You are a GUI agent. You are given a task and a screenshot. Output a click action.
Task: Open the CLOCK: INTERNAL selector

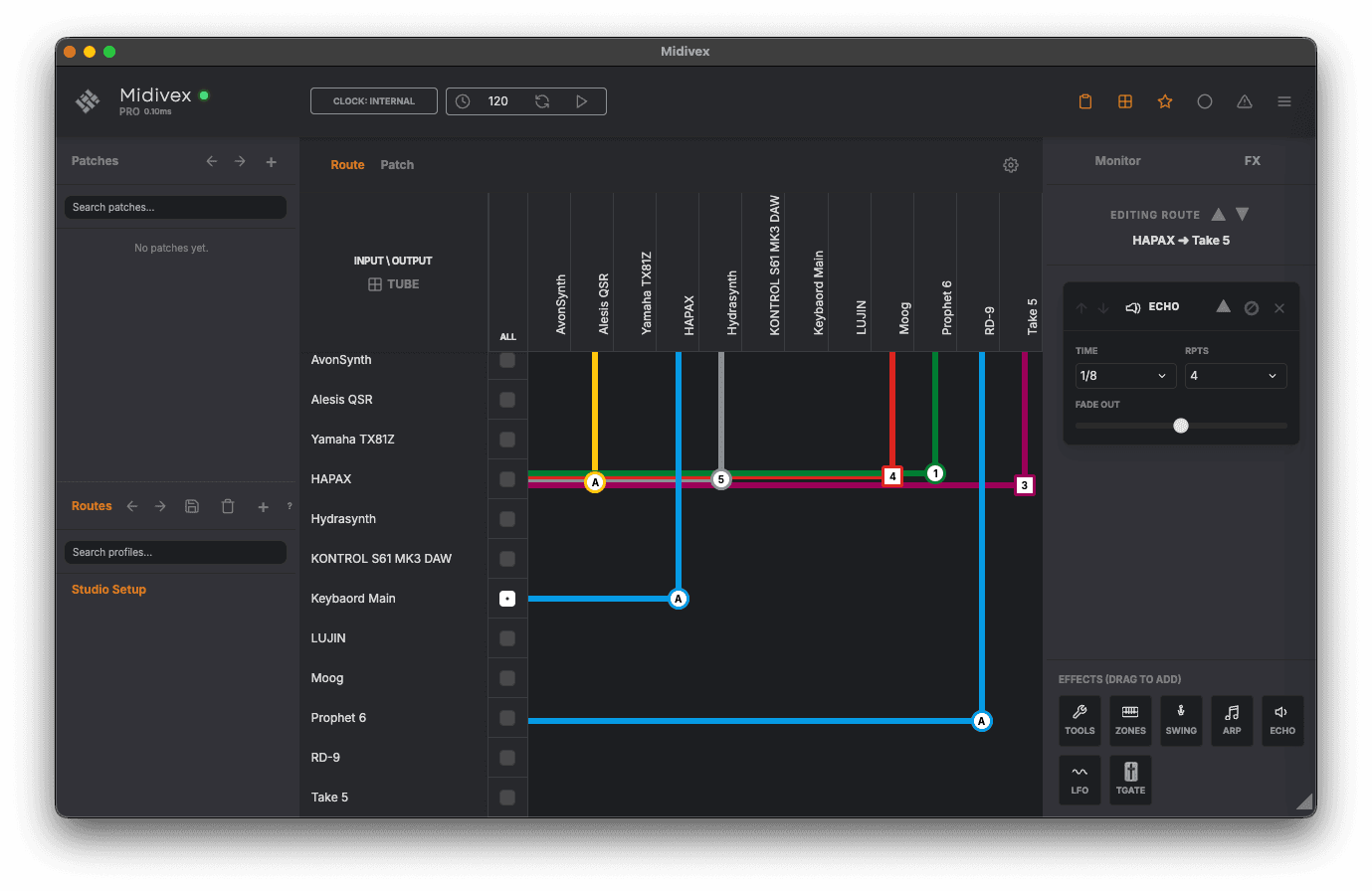coord(373,100)
